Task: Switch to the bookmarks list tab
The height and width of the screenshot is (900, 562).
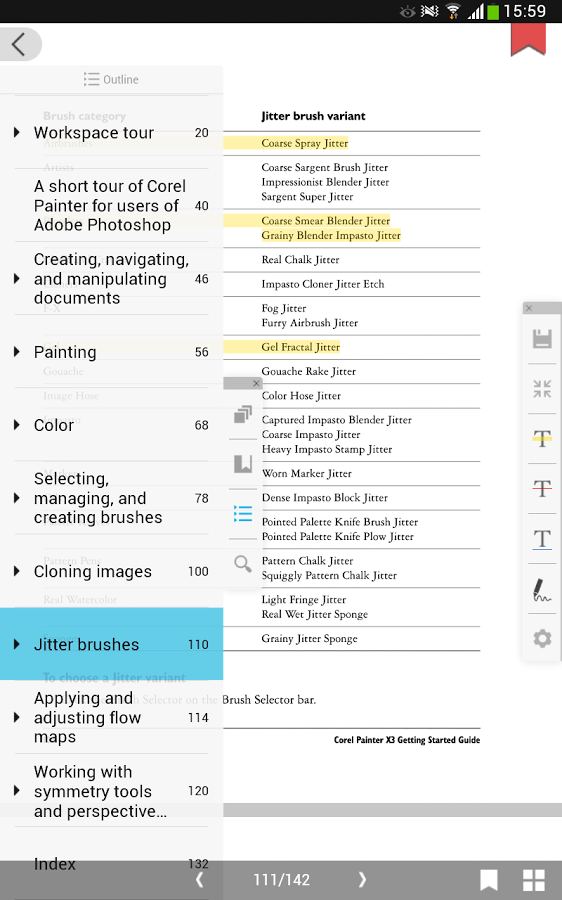Action: point(243,464)
